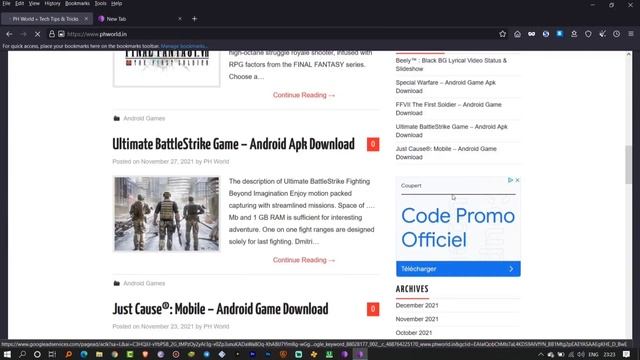The image size is (640, 360).
Task: Open Ultimate BattleStrike Game post title
Action: (x=233, y=144)
